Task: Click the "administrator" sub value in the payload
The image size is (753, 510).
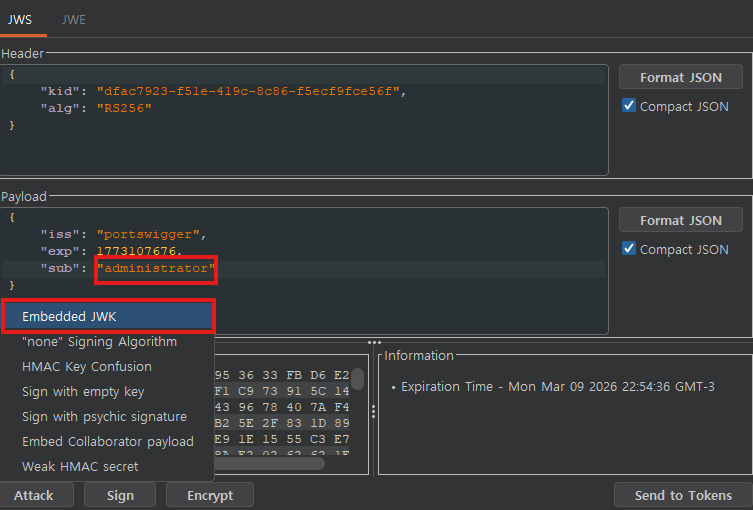Action: point(155,269)
